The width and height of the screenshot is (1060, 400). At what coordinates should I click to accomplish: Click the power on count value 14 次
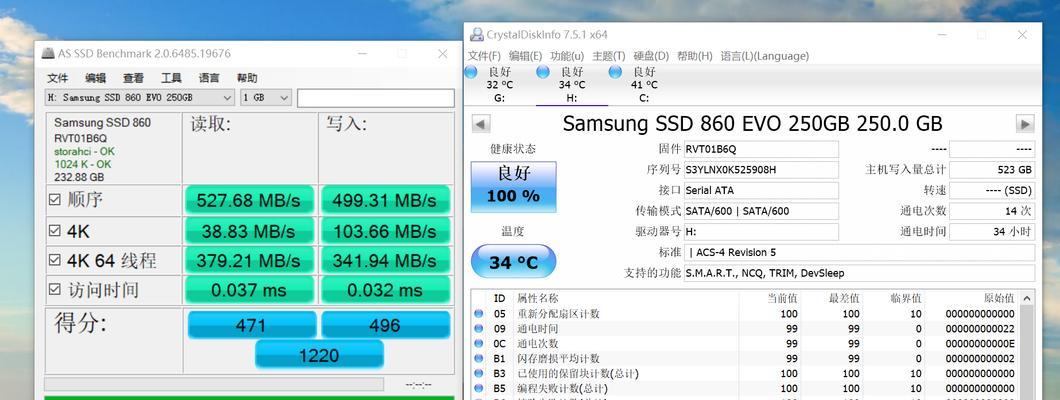pyautogui.click(x=992, y=211)
